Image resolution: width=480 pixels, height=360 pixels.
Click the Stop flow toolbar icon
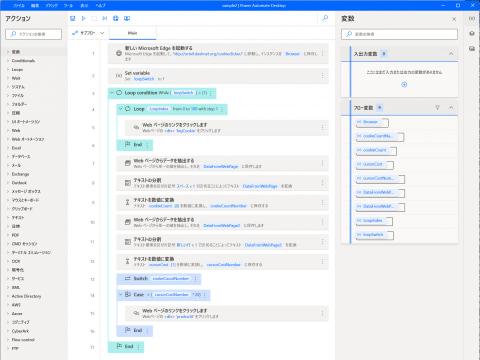point(94,18)
